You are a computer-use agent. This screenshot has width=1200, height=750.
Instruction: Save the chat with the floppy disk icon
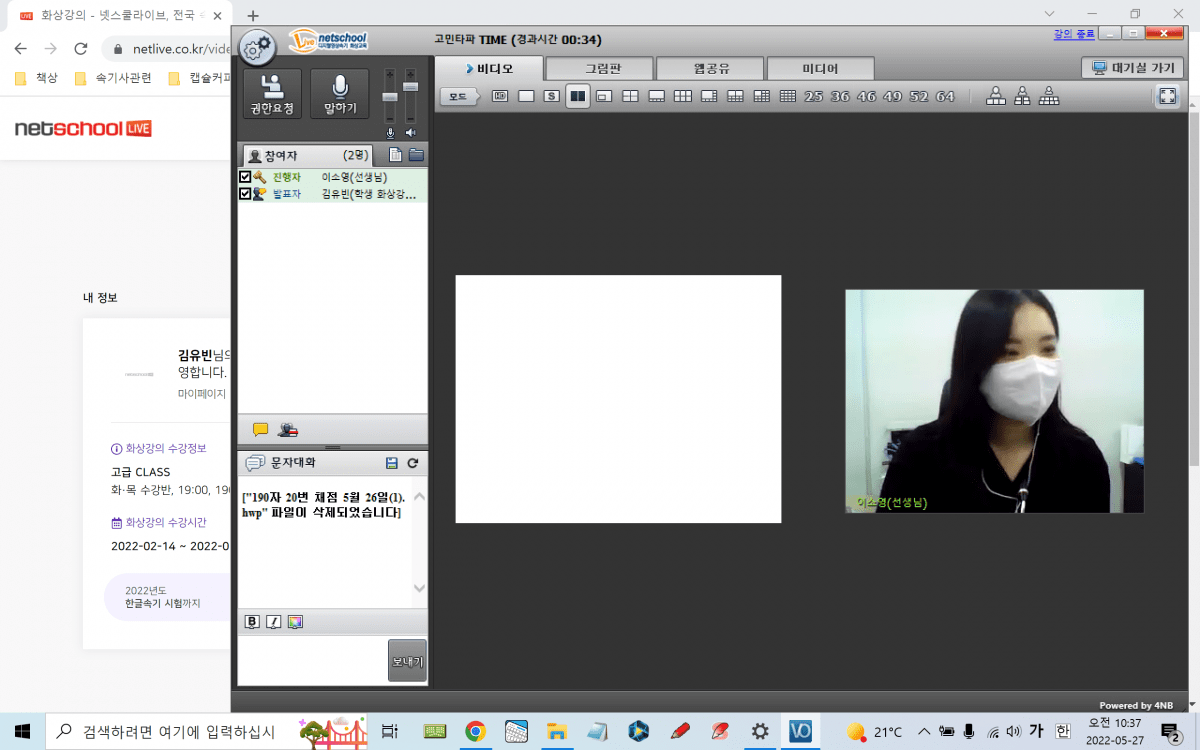click(x=392, y=464)
